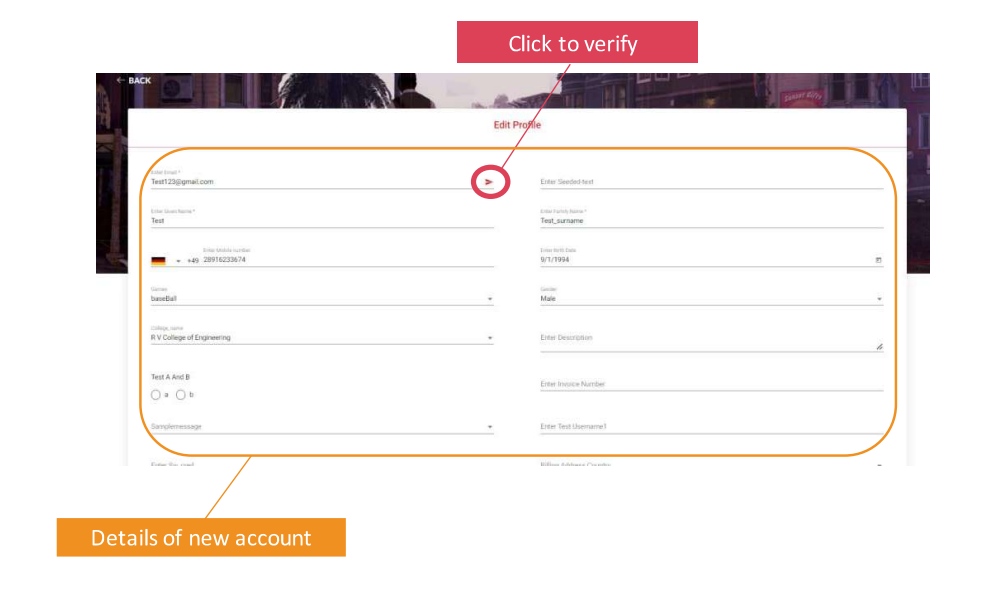The image size is (1008, 591).
Task: Expand the Billing Address Country dropdown
Action: click(x=877, y=465)
